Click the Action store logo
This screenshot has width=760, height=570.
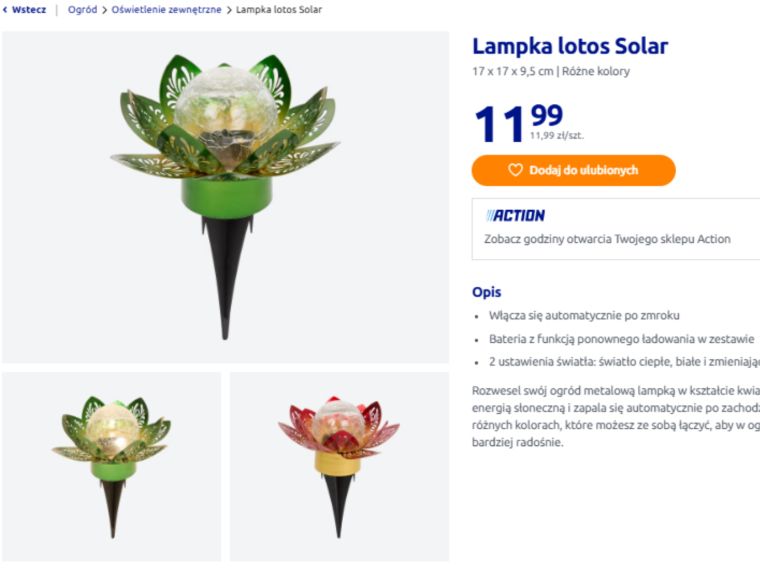click(516, 215)
